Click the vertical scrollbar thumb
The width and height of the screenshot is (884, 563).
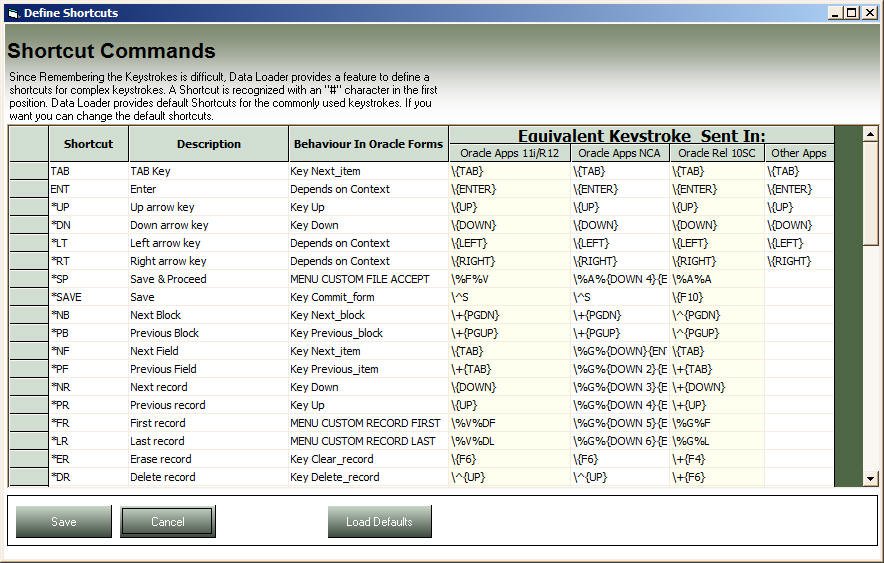(870, 193)
